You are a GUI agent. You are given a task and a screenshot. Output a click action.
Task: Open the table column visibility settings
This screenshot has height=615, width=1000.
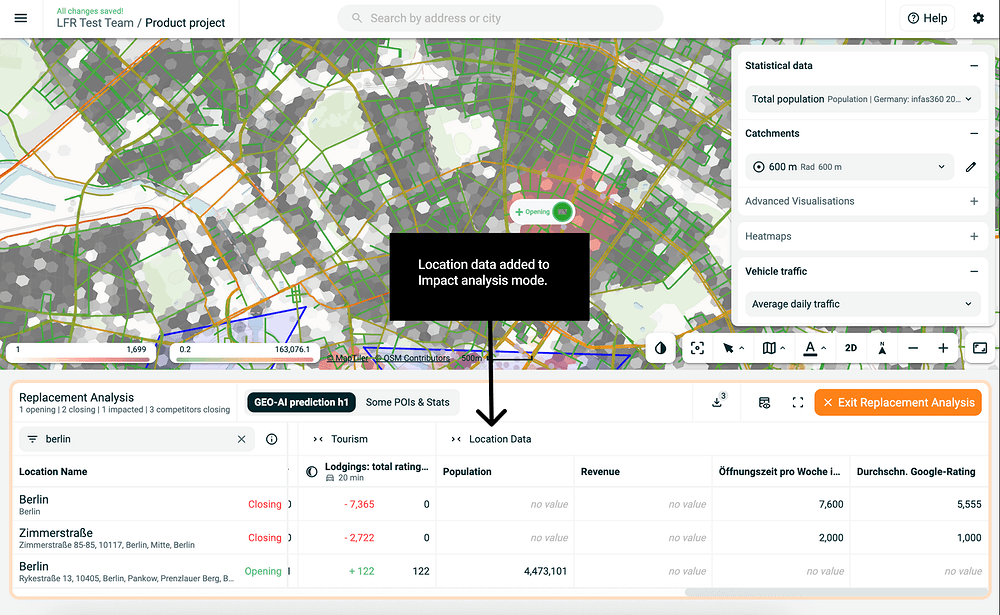pyautogui.click(x=764, y=403)
